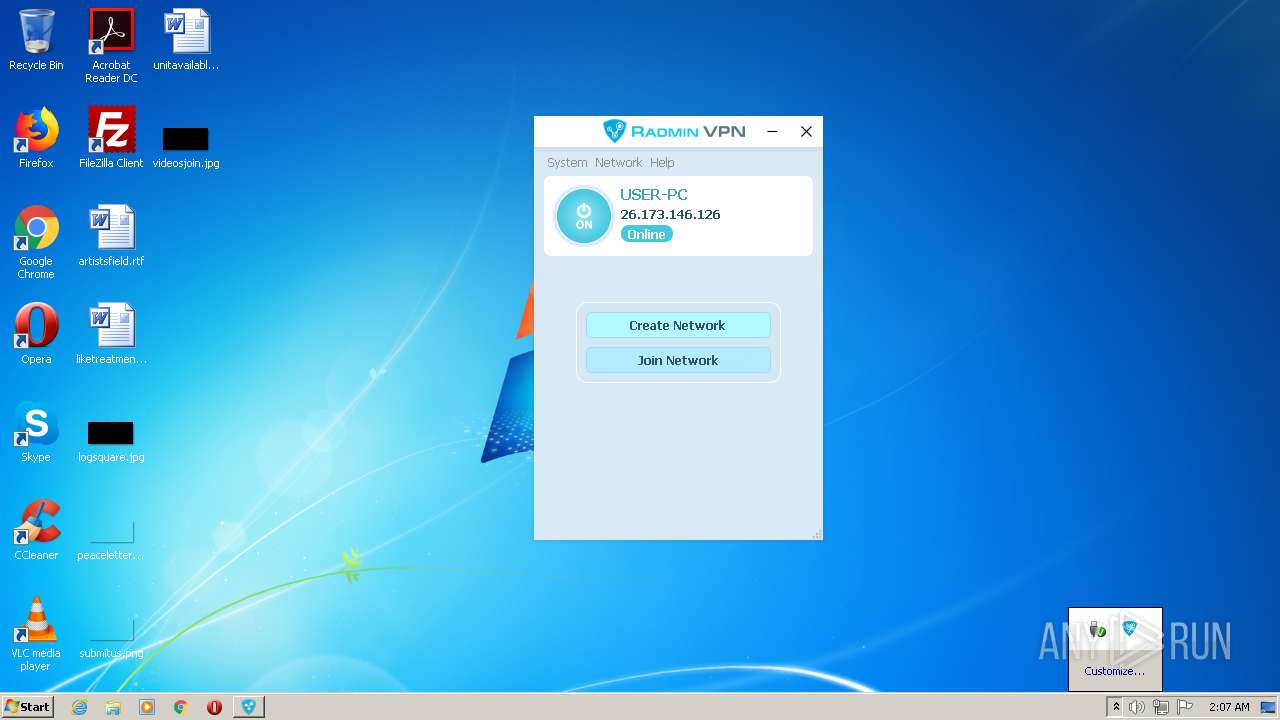Open the FileZilla Client shortcut
Screen dimensions: 1280x720
[111, 139]
